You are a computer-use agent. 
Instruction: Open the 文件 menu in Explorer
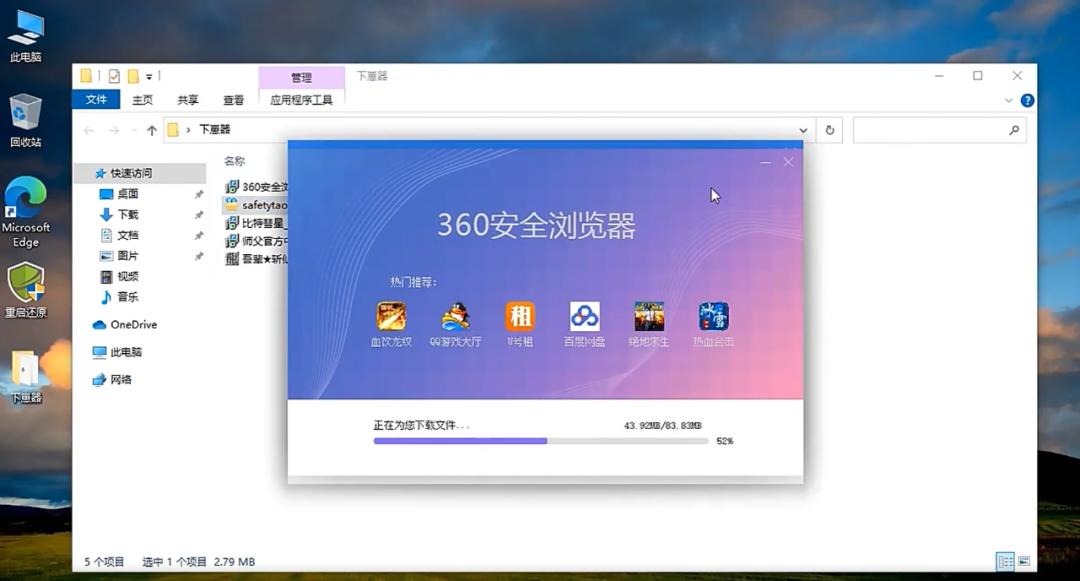pos(96,99)
